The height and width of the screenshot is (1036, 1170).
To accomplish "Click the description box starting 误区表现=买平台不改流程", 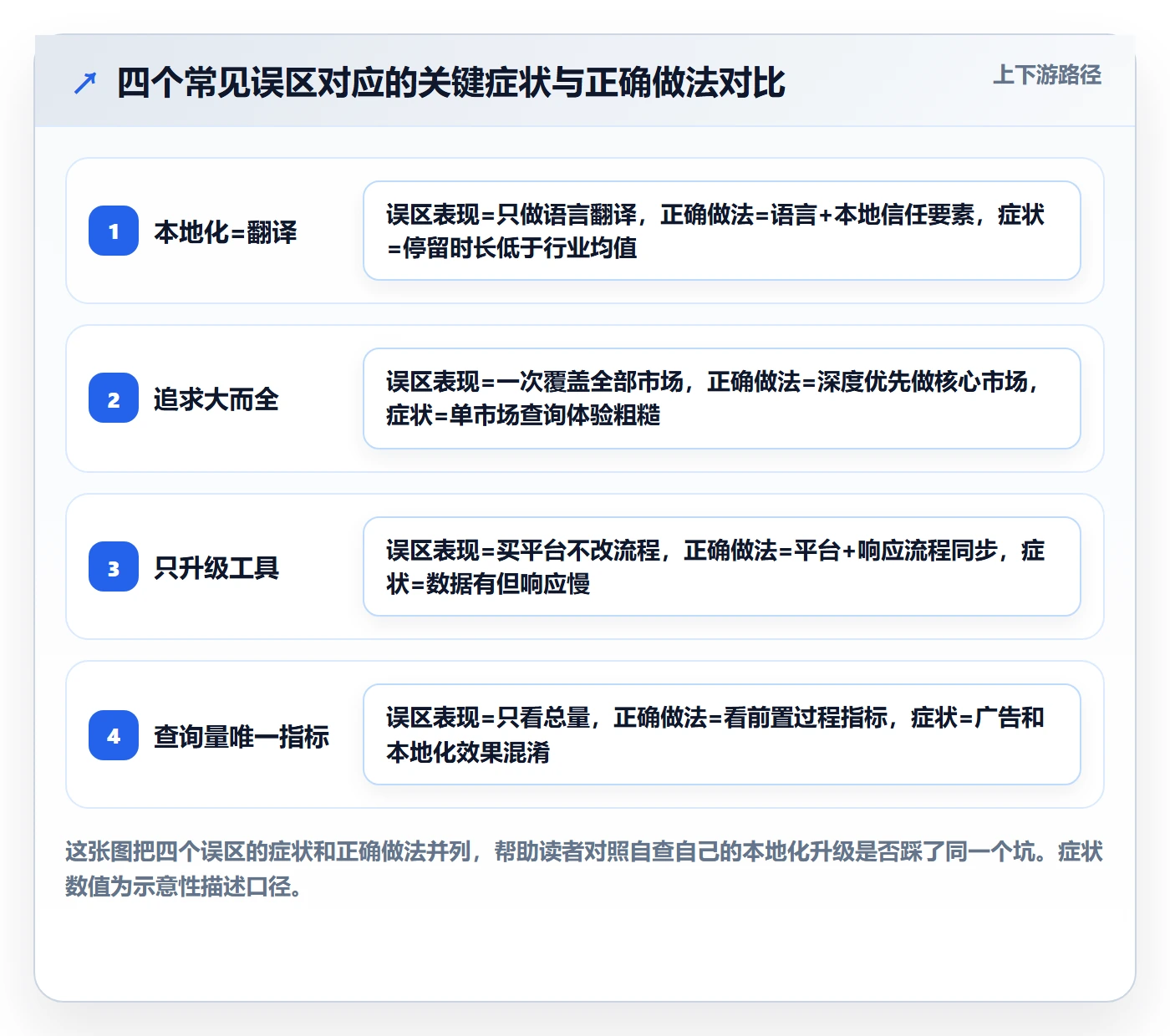I will pyautogui.click(x=722, y=566).
